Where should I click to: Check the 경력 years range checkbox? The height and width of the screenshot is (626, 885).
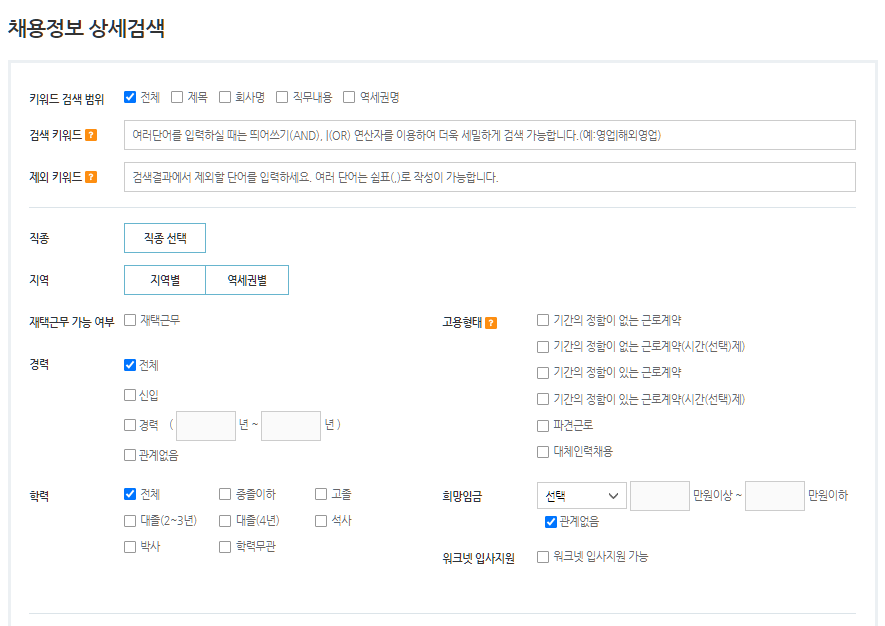pyautogui.click(x=130, y=425)
